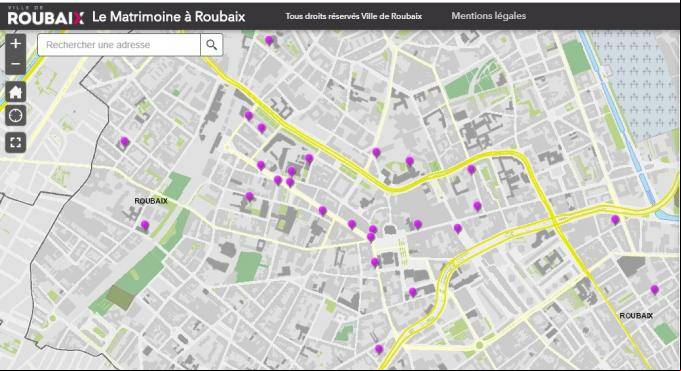The width and height of the screenshot is (681, 371).
Task: Open purple marker beside city boundary line
Action: [124, 142]
